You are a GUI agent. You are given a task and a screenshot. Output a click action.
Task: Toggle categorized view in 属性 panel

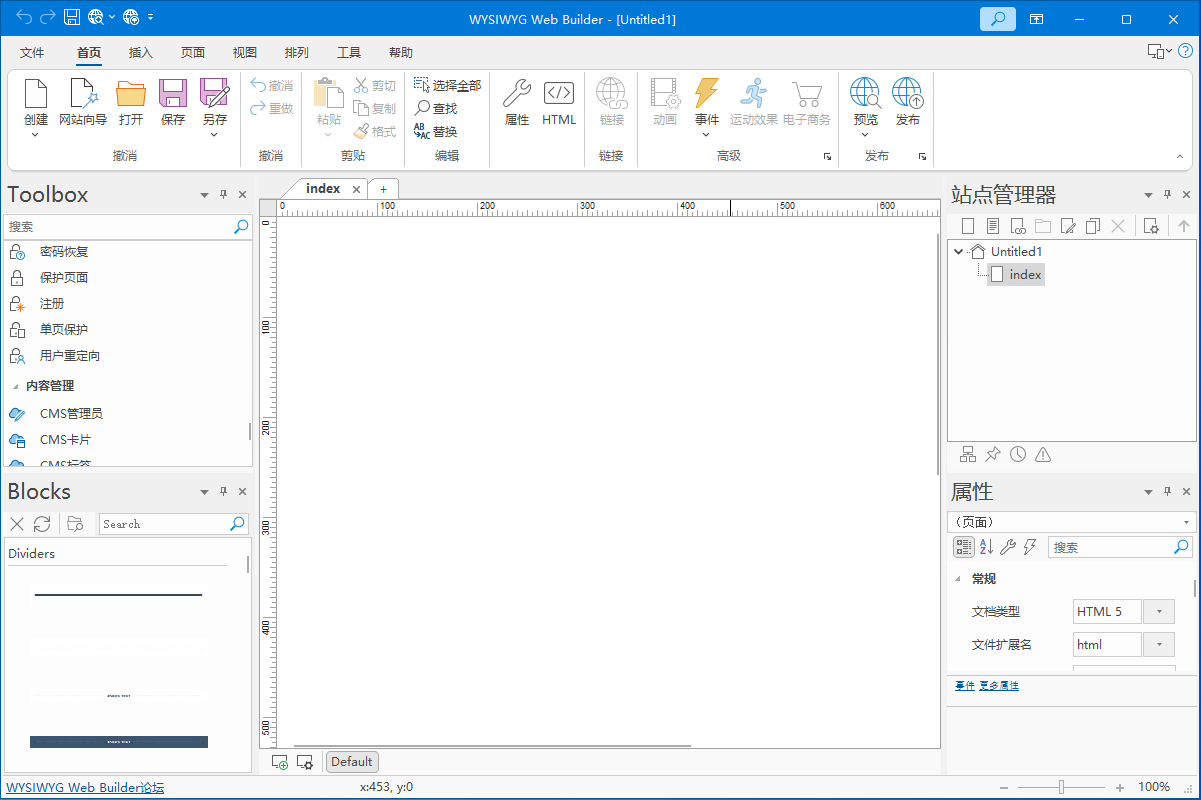coord(963,547)
